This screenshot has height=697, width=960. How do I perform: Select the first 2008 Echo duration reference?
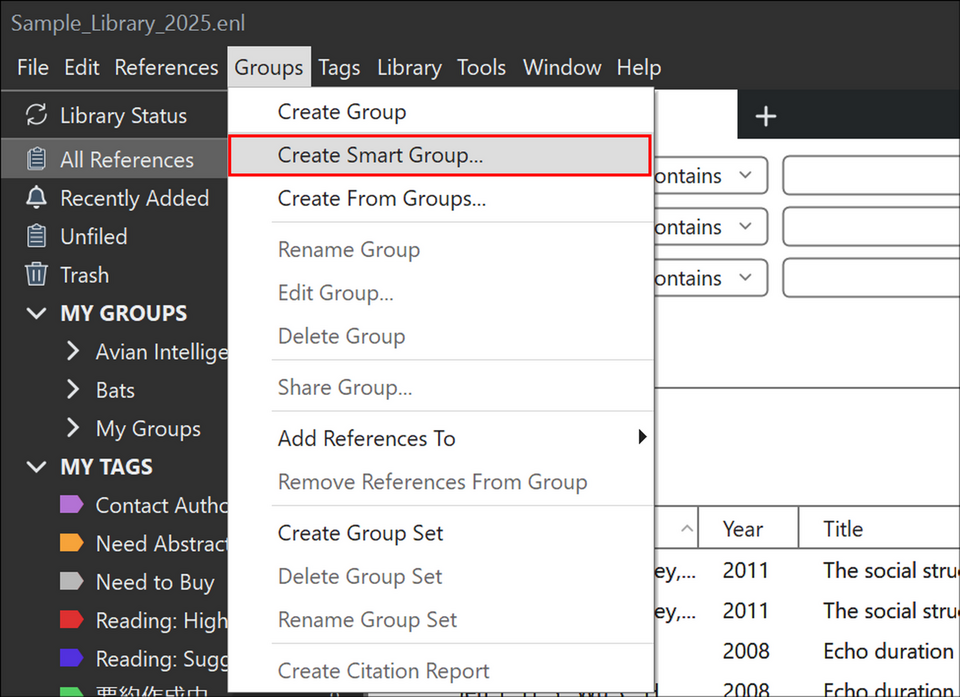point(807,650)
